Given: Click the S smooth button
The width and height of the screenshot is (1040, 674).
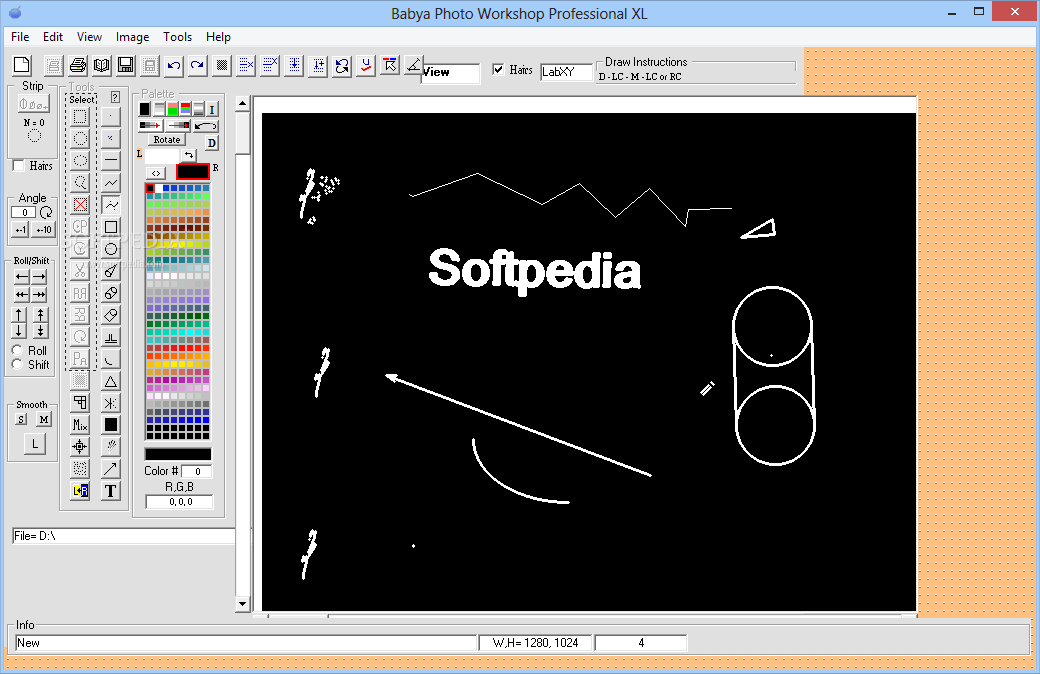Looking at the screenshot, I should click(22, 419).
